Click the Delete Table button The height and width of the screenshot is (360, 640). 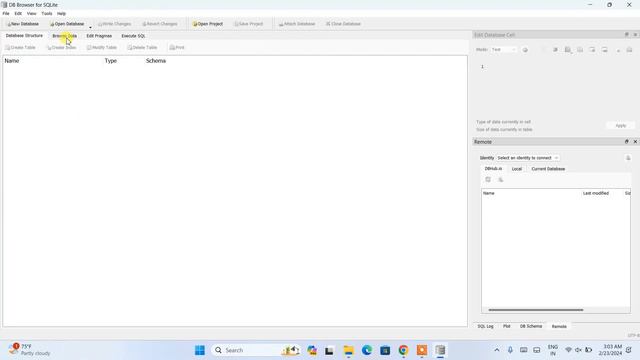[142, 48]
